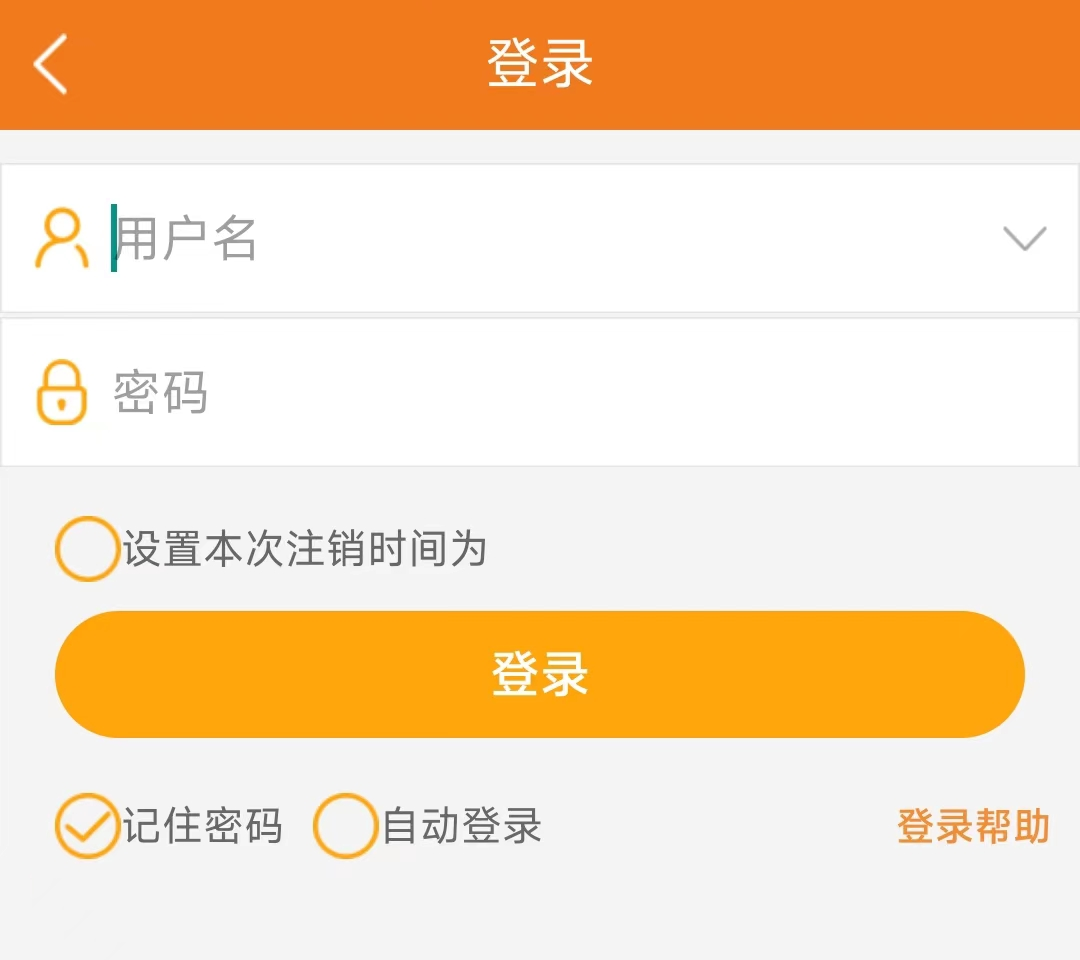Enable the 设置本次注销时间为 circle option

[87, 549]
